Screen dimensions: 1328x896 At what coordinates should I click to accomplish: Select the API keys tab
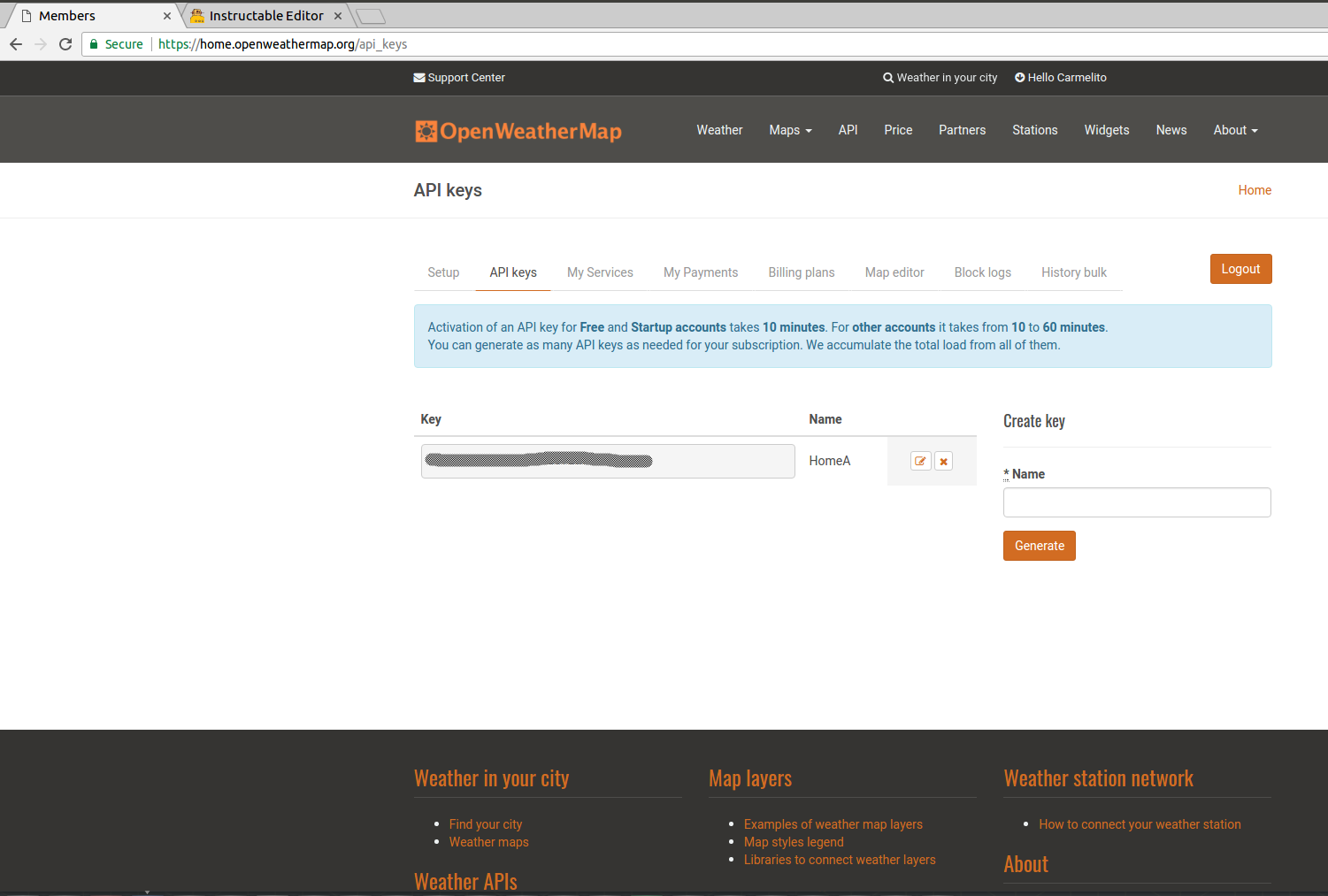[513, 272]
